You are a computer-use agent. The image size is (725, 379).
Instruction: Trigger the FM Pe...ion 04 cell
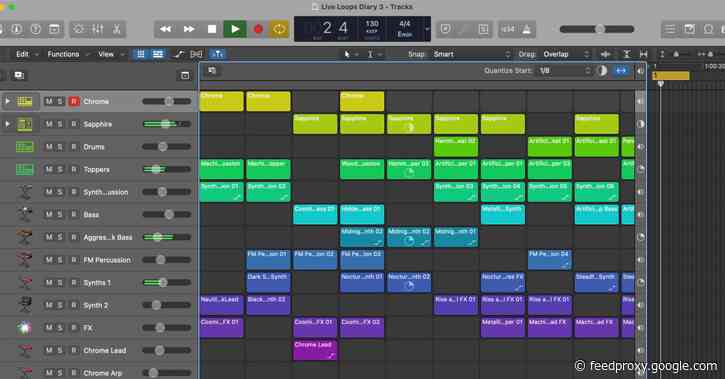click(549, 260)
